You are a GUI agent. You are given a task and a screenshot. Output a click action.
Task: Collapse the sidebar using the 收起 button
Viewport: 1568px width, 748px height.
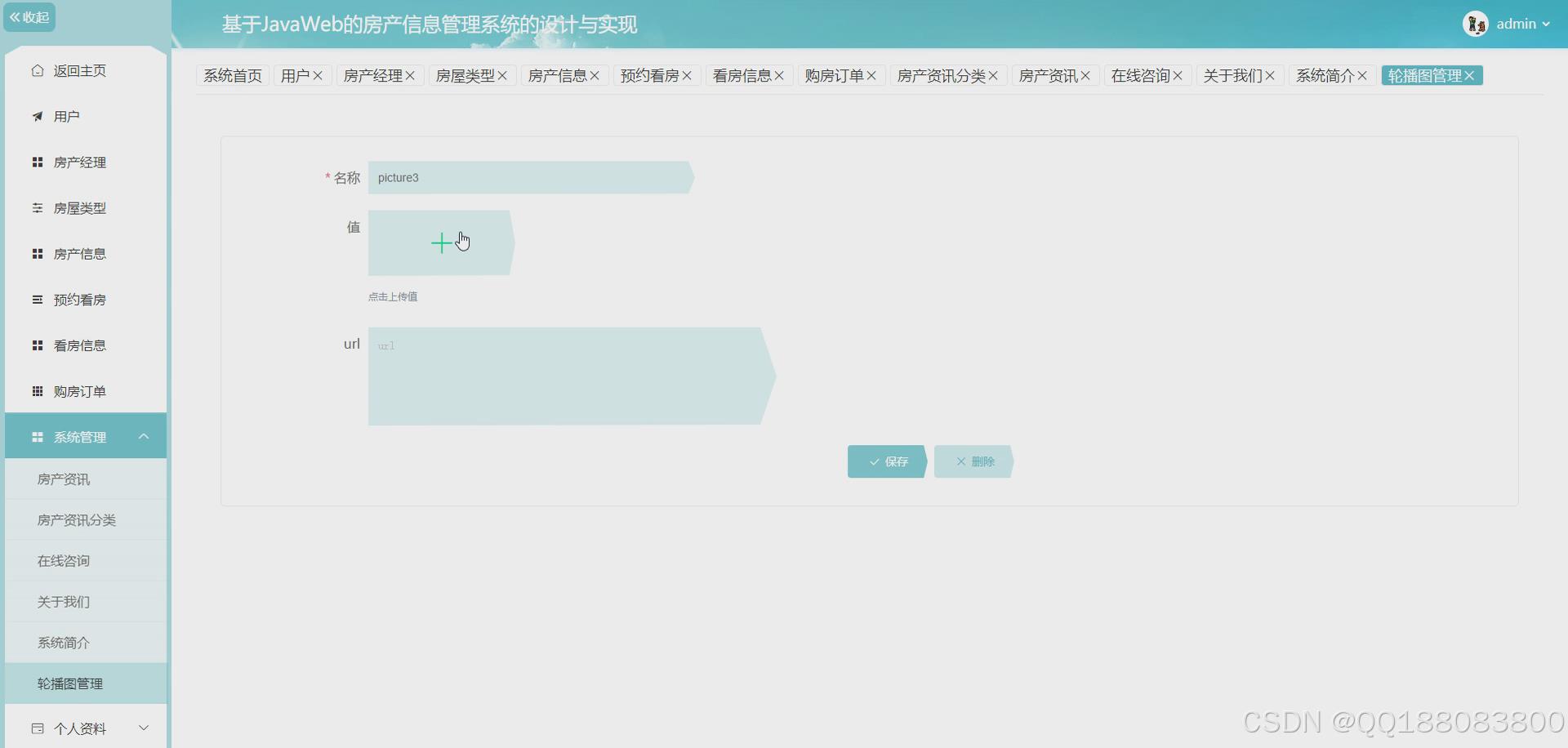[x=29, y=16]
